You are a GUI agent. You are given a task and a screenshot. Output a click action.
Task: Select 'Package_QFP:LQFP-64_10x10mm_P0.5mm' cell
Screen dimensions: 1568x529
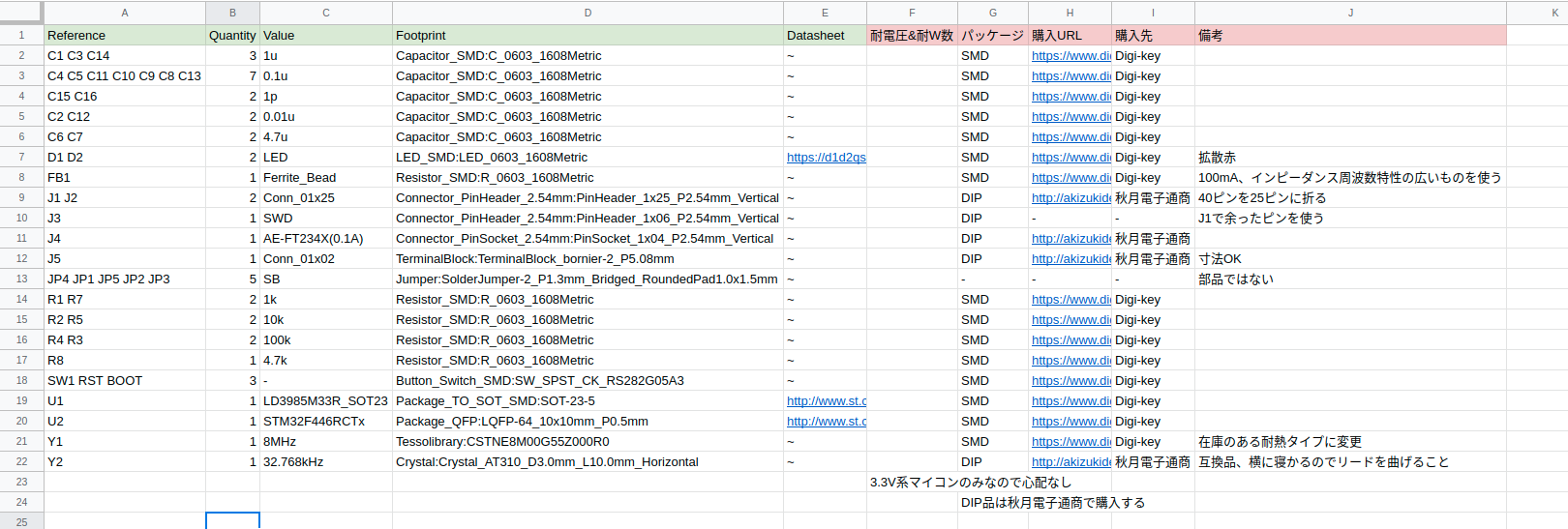588,421
